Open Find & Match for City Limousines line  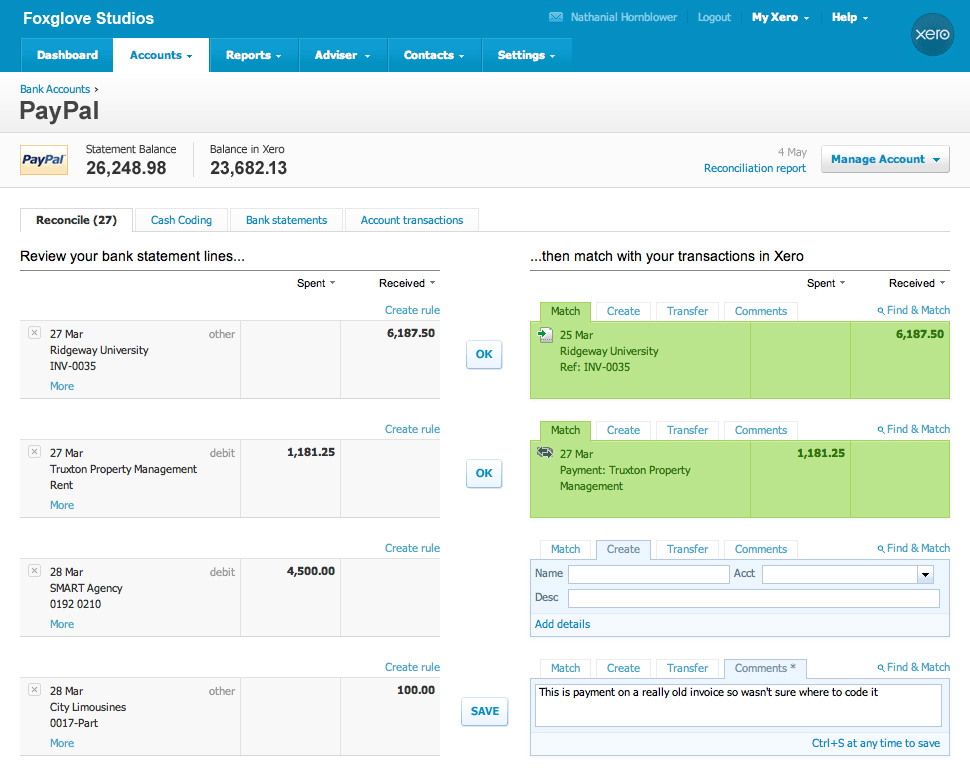tap(914, 667)
